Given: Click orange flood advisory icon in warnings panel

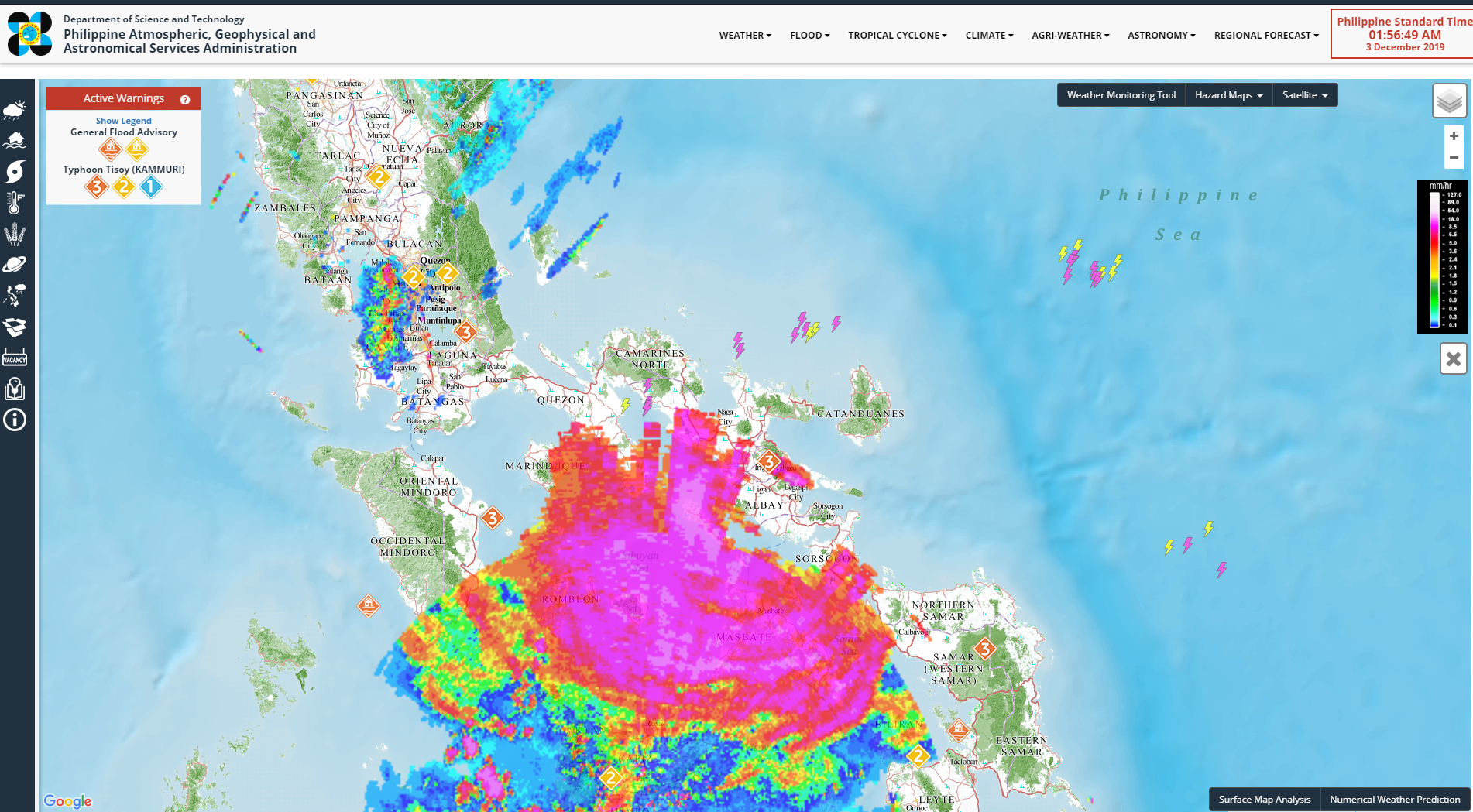Looking at the screenshot, I should (x=110, y=149).
